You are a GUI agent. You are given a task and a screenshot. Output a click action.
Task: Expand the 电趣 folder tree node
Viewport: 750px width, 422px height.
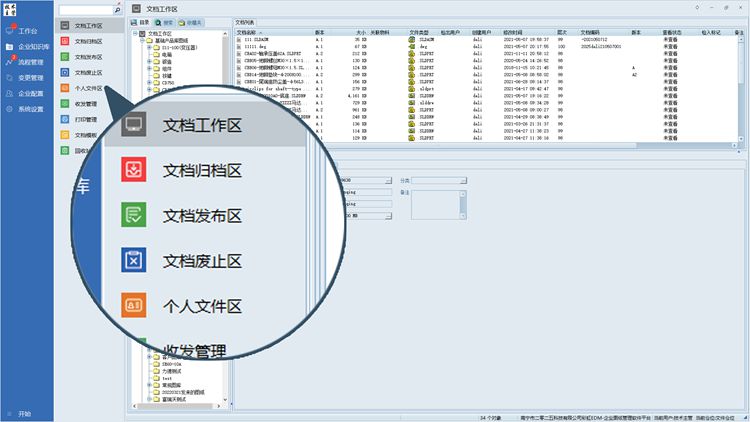click(x=149, y=53)
